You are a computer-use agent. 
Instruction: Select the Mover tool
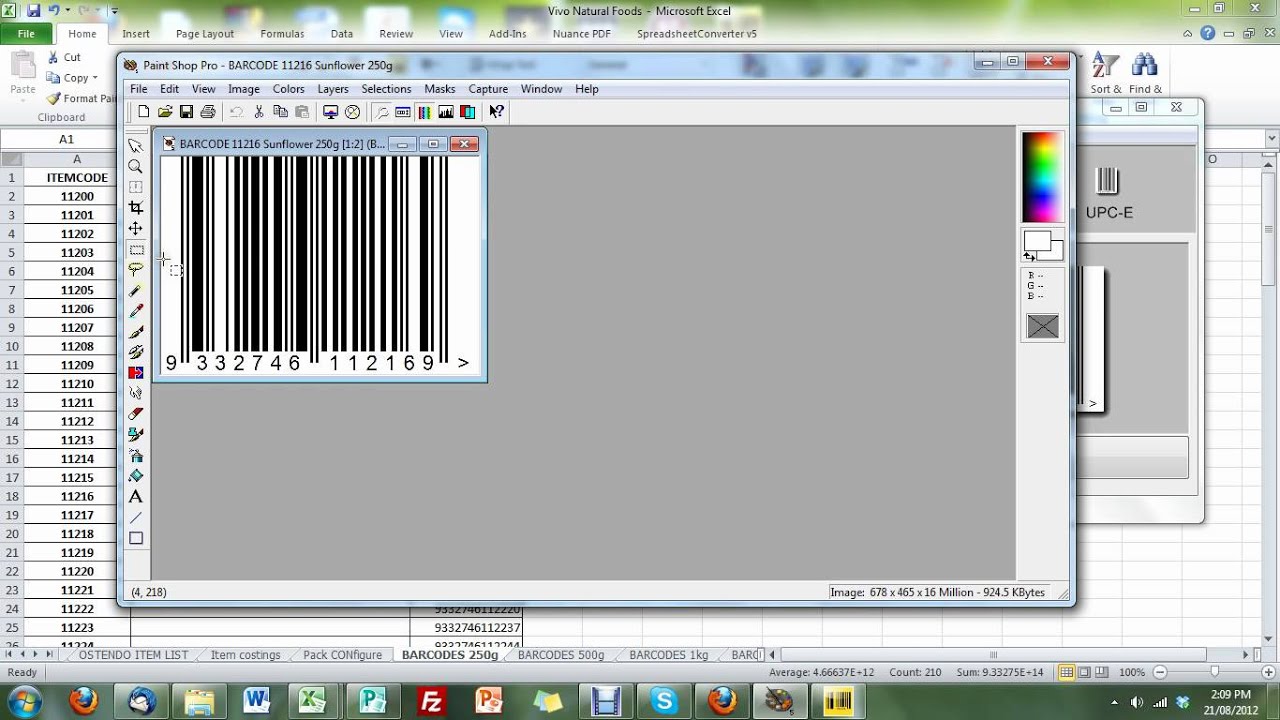click(x=136, y=229)
